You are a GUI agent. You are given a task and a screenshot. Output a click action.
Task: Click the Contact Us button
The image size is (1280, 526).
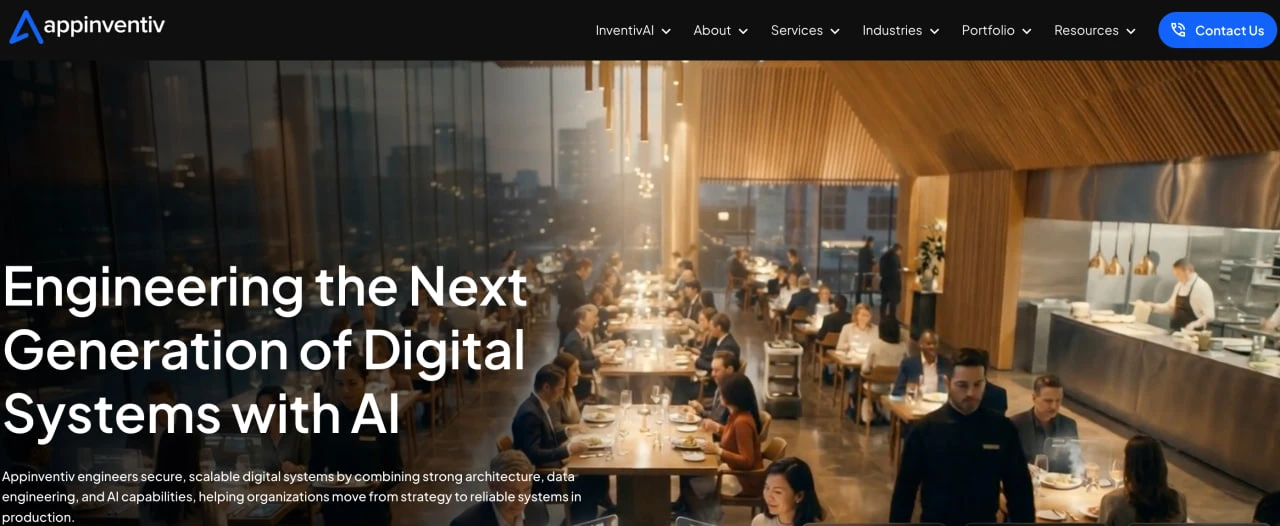click(1217, 30)
